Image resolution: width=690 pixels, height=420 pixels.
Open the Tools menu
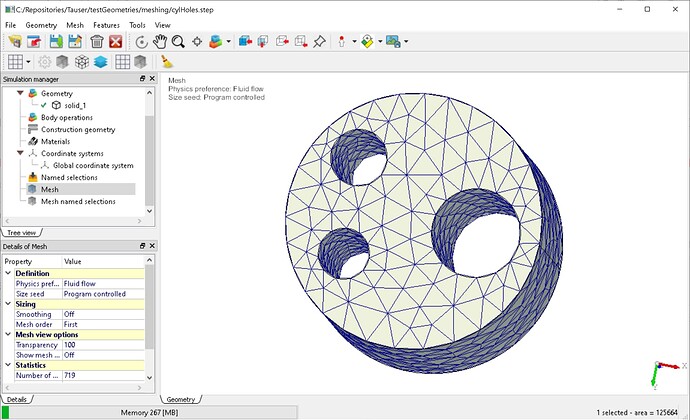137,25
